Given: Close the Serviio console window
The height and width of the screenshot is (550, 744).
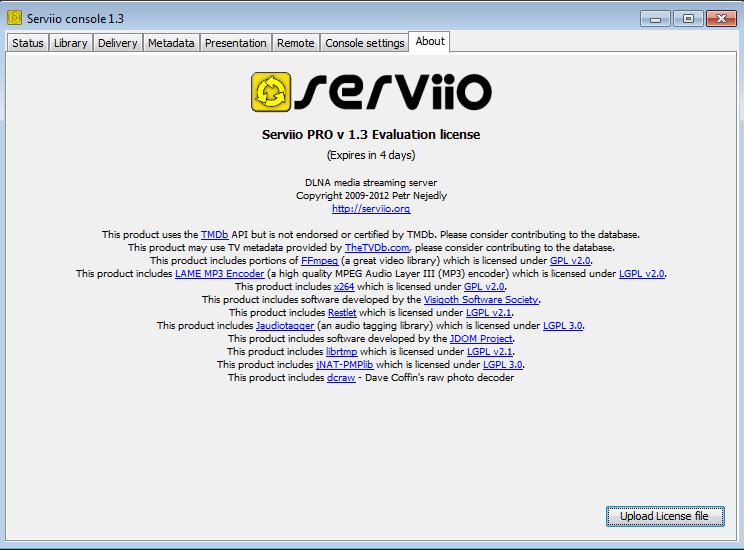Looking at the screenshot, I should tap(721, 19).
